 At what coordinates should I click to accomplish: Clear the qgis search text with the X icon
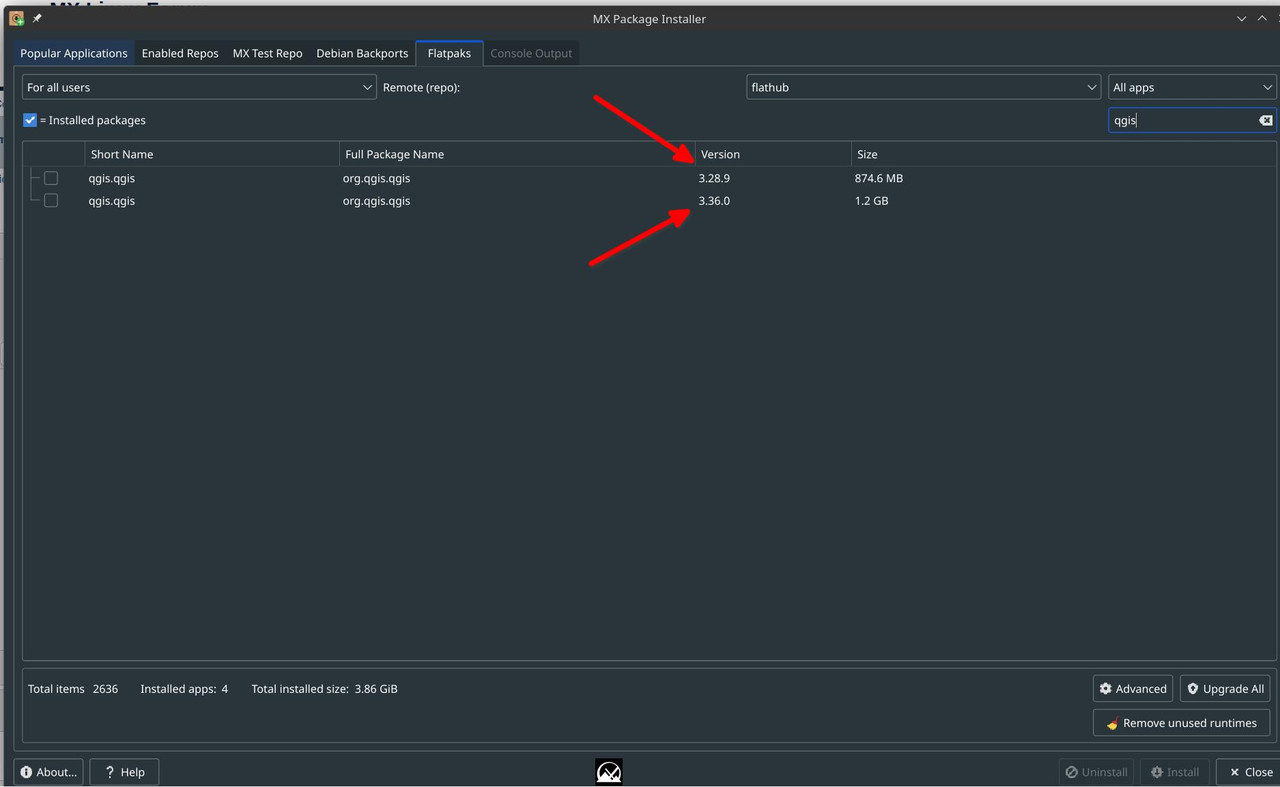click(x=1265, y=120)
